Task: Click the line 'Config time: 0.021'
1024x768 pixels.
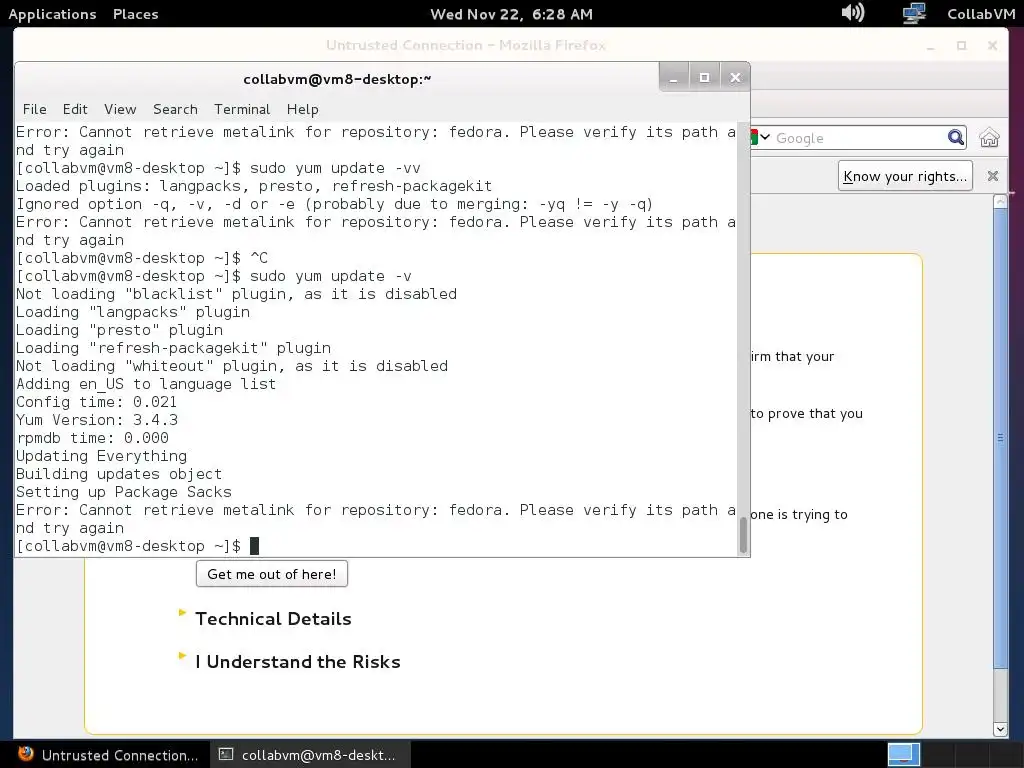Action: coord(96,402)
